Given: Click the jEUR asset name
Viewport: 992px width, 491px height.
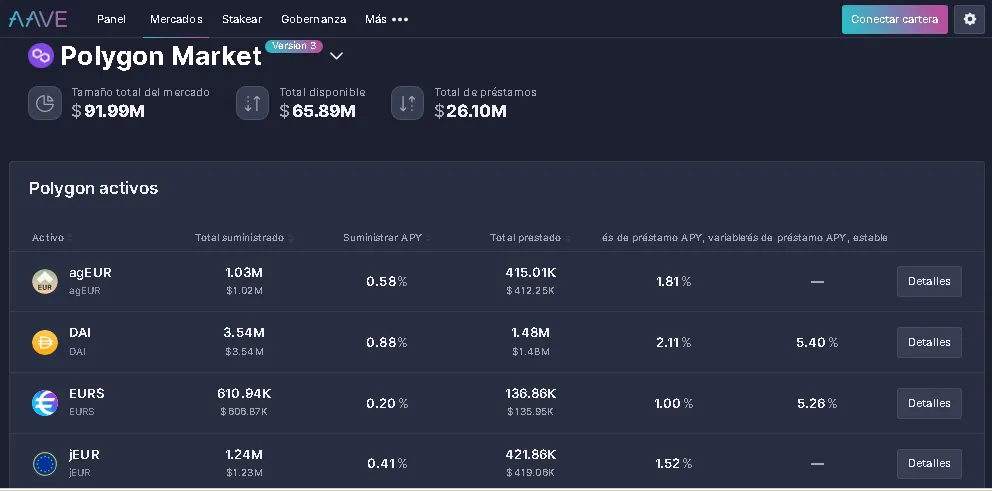Looking at the screenshot, I should click(84, 455).
